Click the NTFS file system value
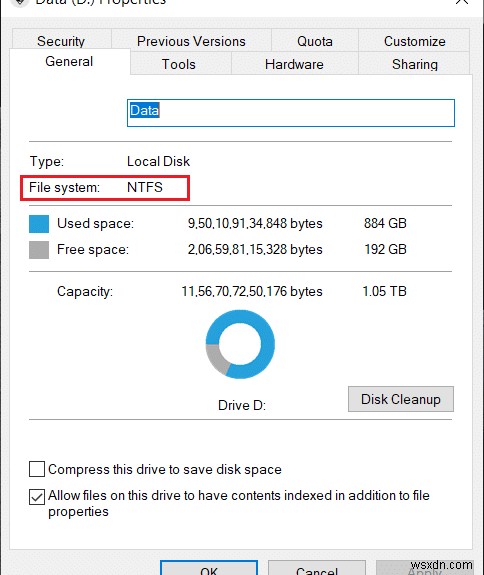The height and width of the screenshot is (575, 484). point(145,187)
